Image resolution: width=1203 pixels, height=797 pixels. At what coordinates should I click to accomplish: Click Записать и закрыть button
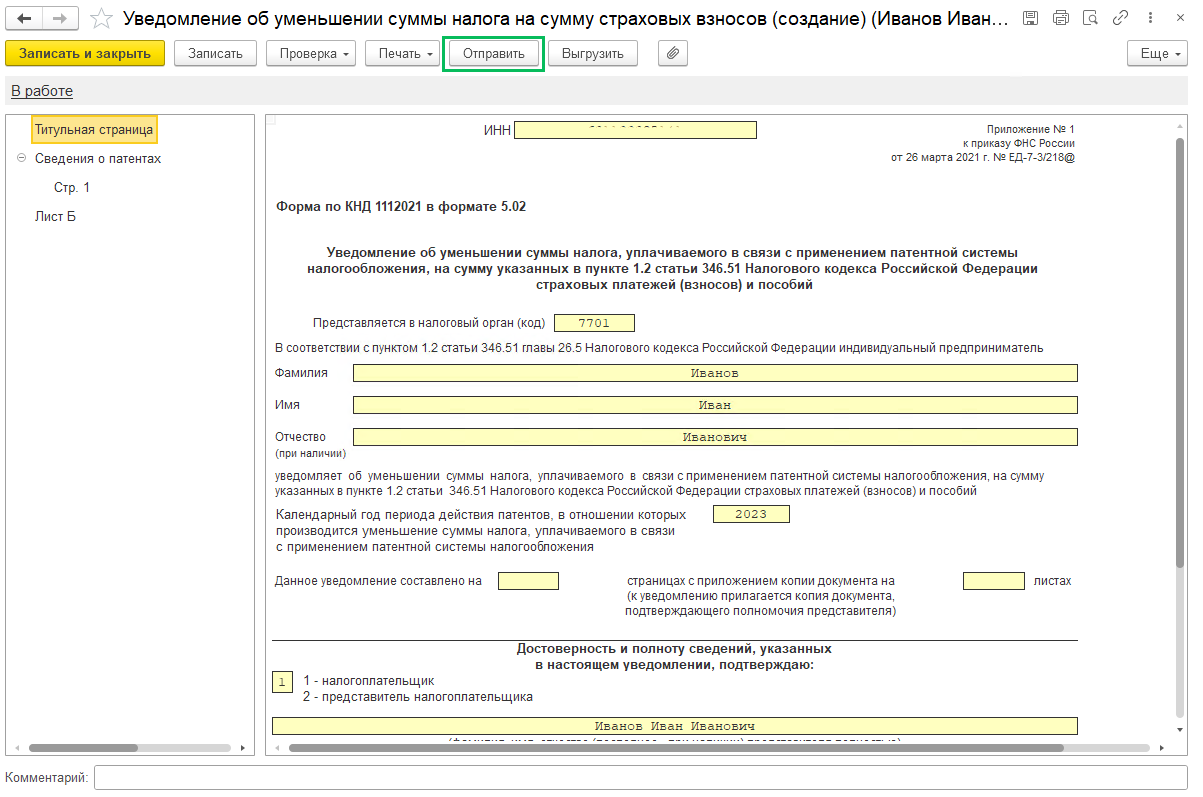pyautogui.click(x=85, y=54)
